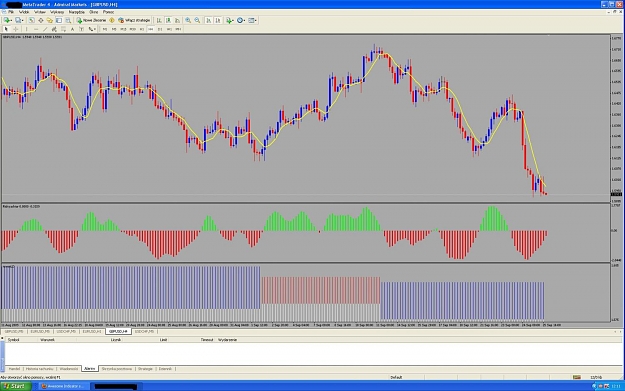Open the Dziennik terminal tab
Screen dimensions: 625x391
pyautogui.click(x=165, y=369)
